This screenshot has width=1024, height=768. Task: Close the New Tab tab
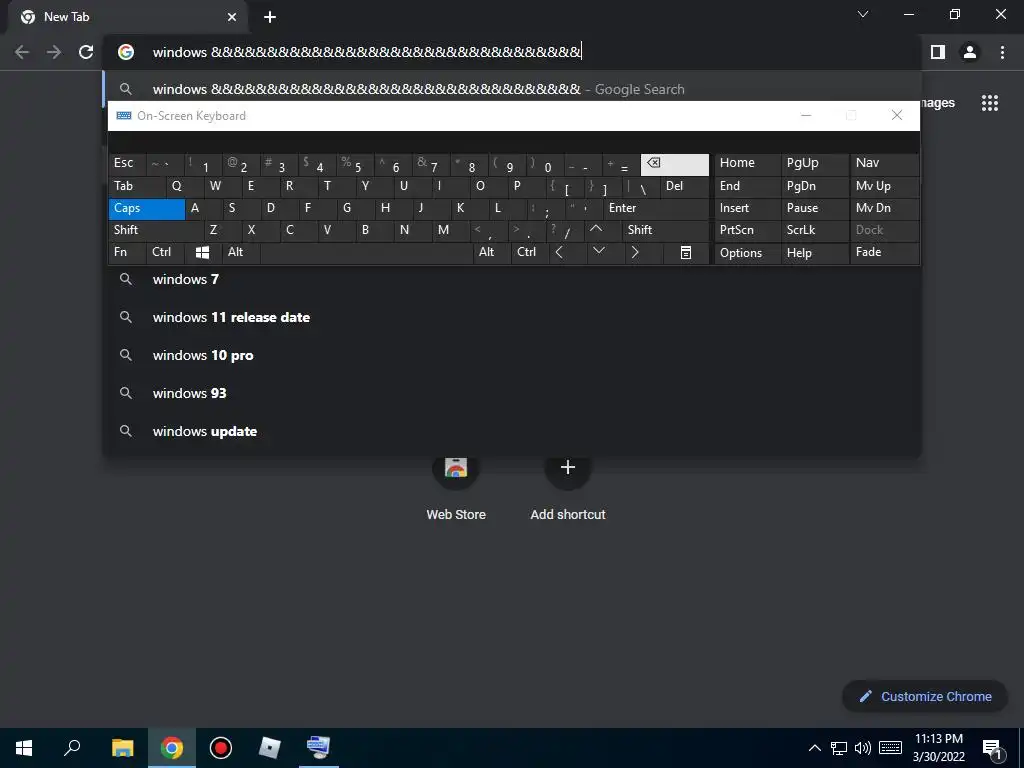coord(232,17)
